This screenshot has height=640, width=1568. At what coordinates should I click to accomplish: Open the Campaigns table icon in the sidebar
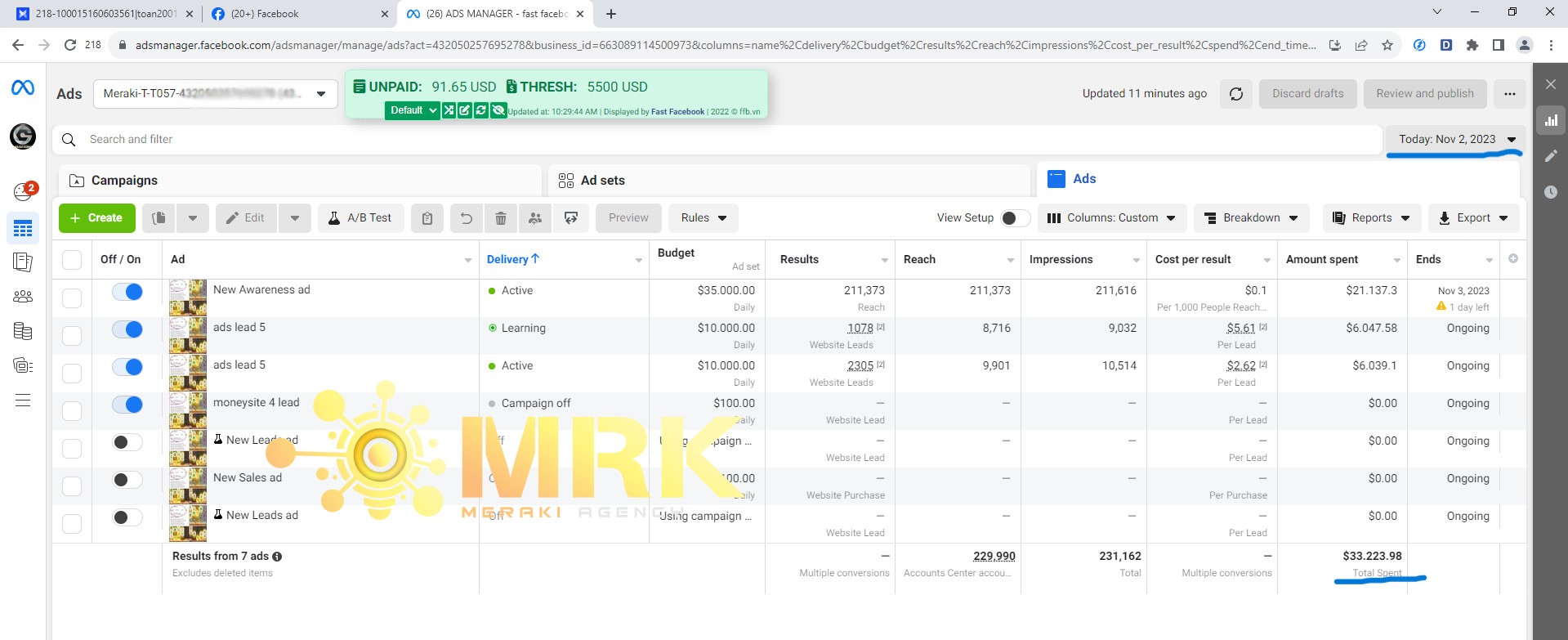pyautogui.click(x=23, y=229)
